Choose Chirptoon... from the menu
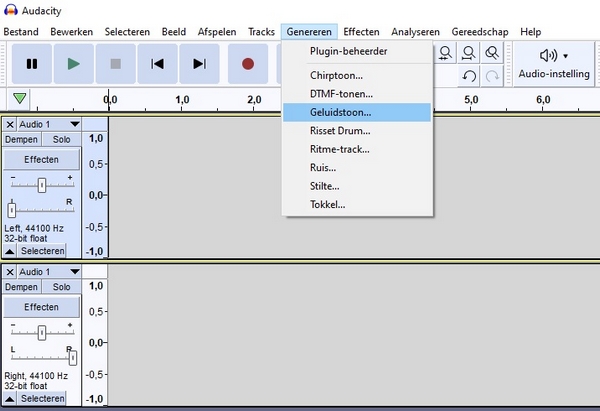600x411 pixels. coord(357,75)
